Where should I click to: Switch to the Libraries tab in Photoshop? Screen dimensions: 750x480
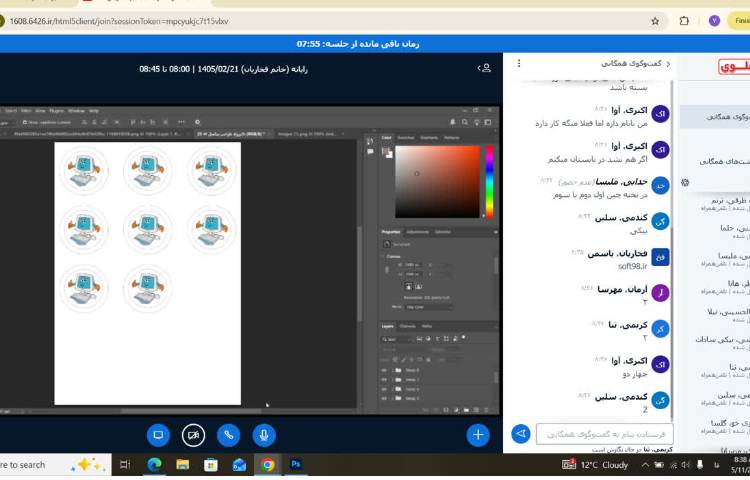[x=443, y=232]
